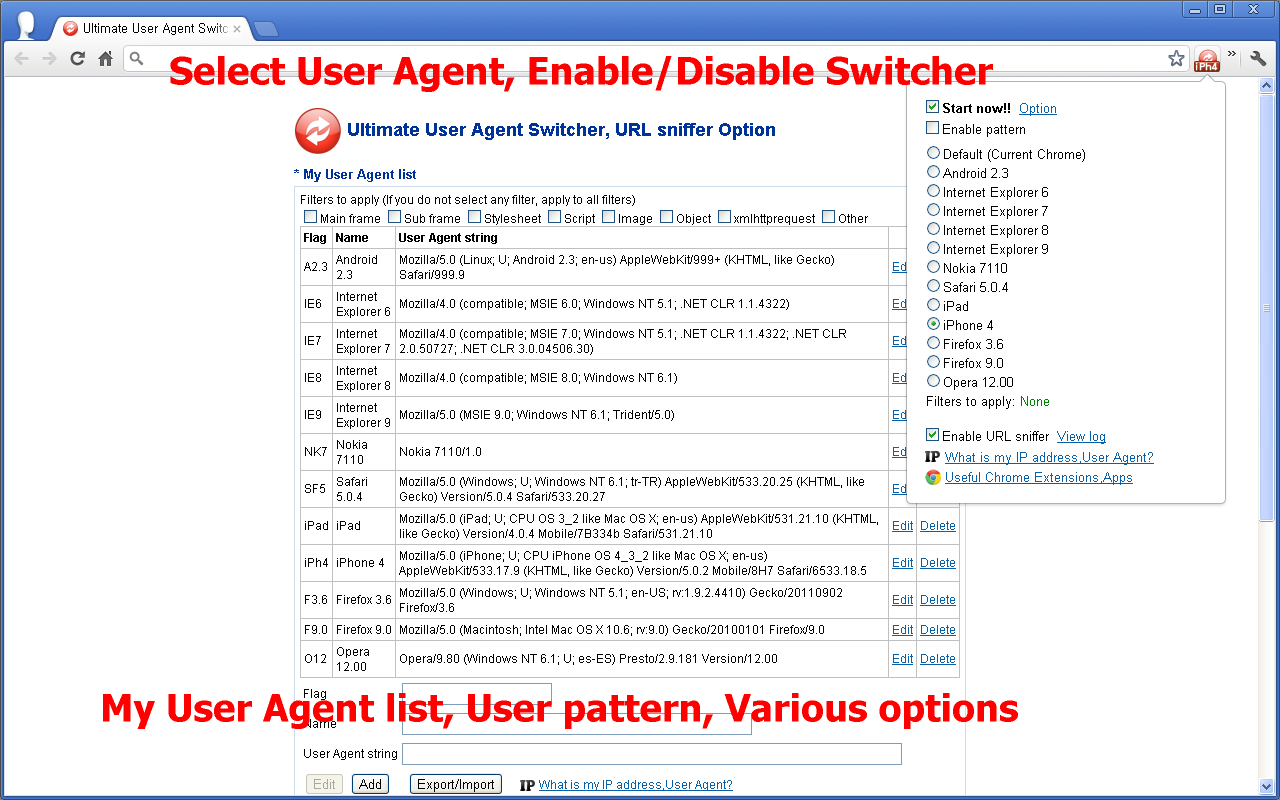Image resolution: width=1280 pixels, height=800 pixels.
Task: Select Firefox 9.0 user agent
Action: coord(934,362)
